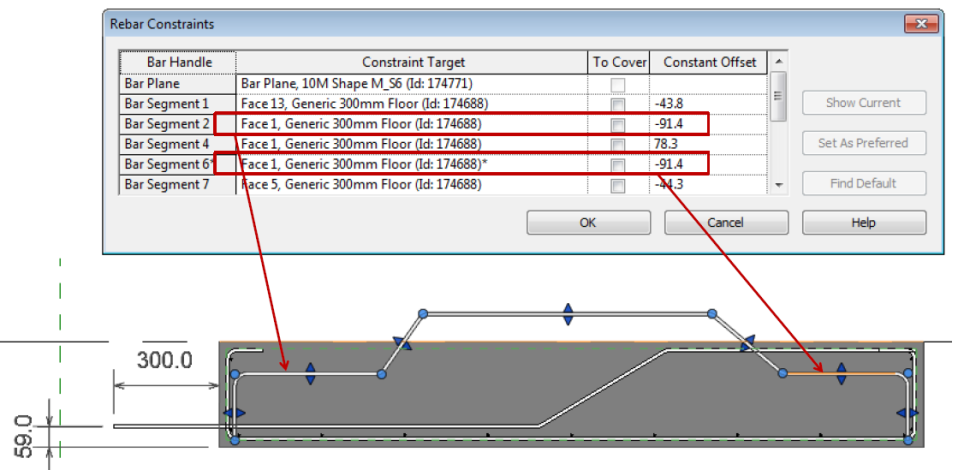This screenshot has width=958, height=470.
Task: Select the Bar Segment 6* row handle
Action: [178, 164]
